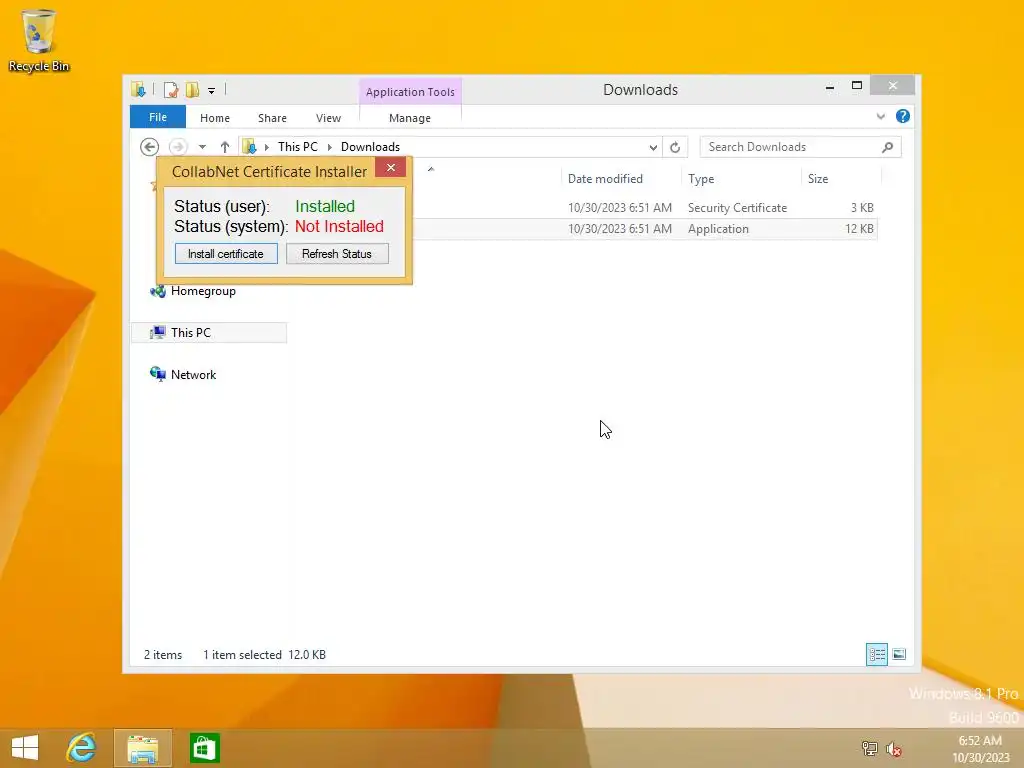
Task: Go back using the back arrow
Action: (x=150, y=147)
